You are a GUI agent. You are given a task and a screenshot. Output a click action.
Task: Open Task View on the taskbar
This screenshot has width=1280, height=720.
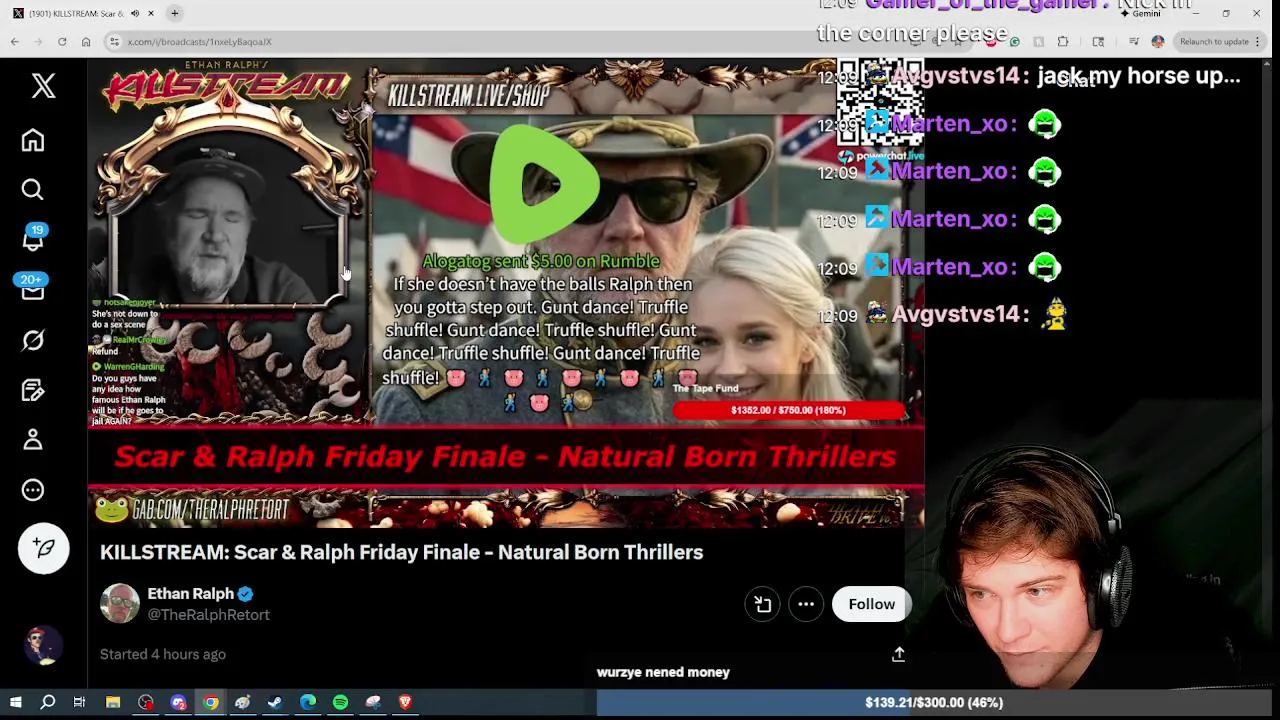coord(79,703)
